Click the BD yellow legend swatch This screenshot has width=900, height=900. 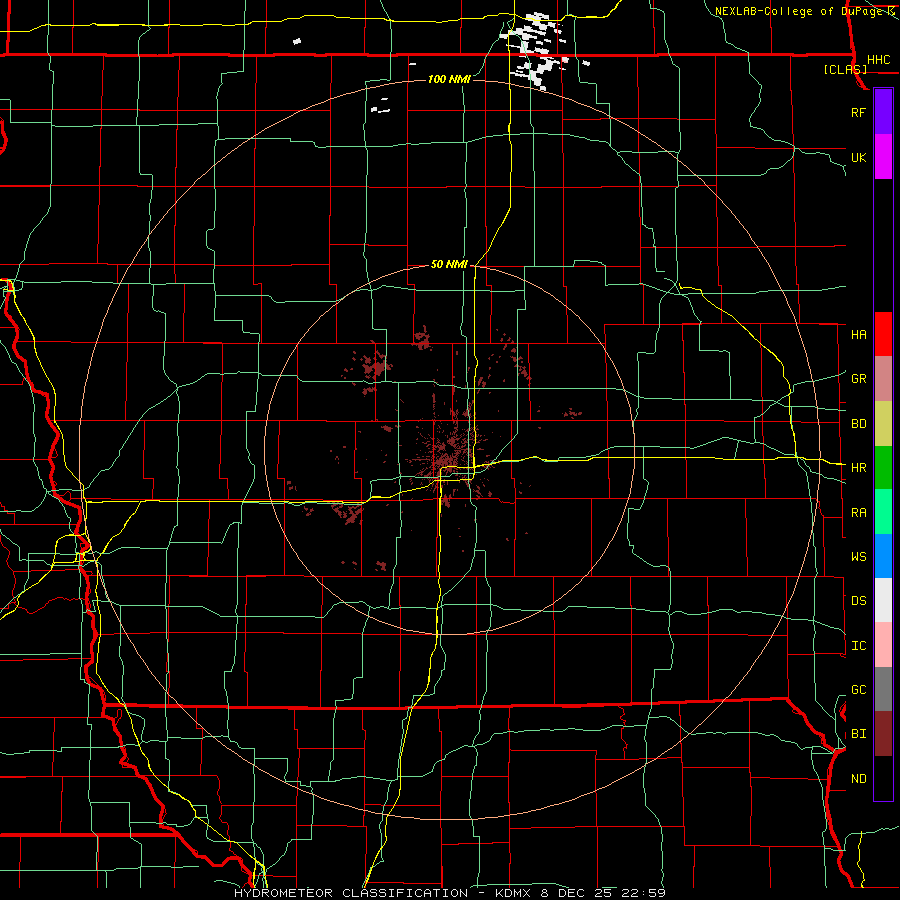click(x=883, y=423)
